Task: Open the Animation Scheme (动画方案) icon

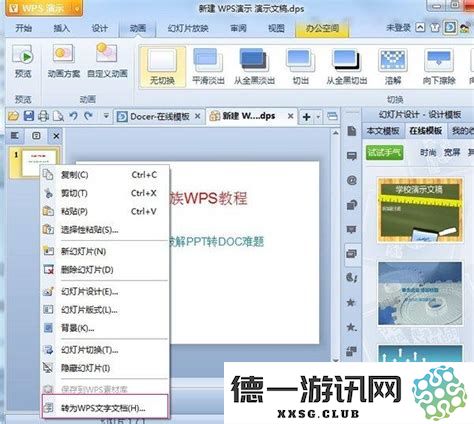Action: (x=63, y=53)
